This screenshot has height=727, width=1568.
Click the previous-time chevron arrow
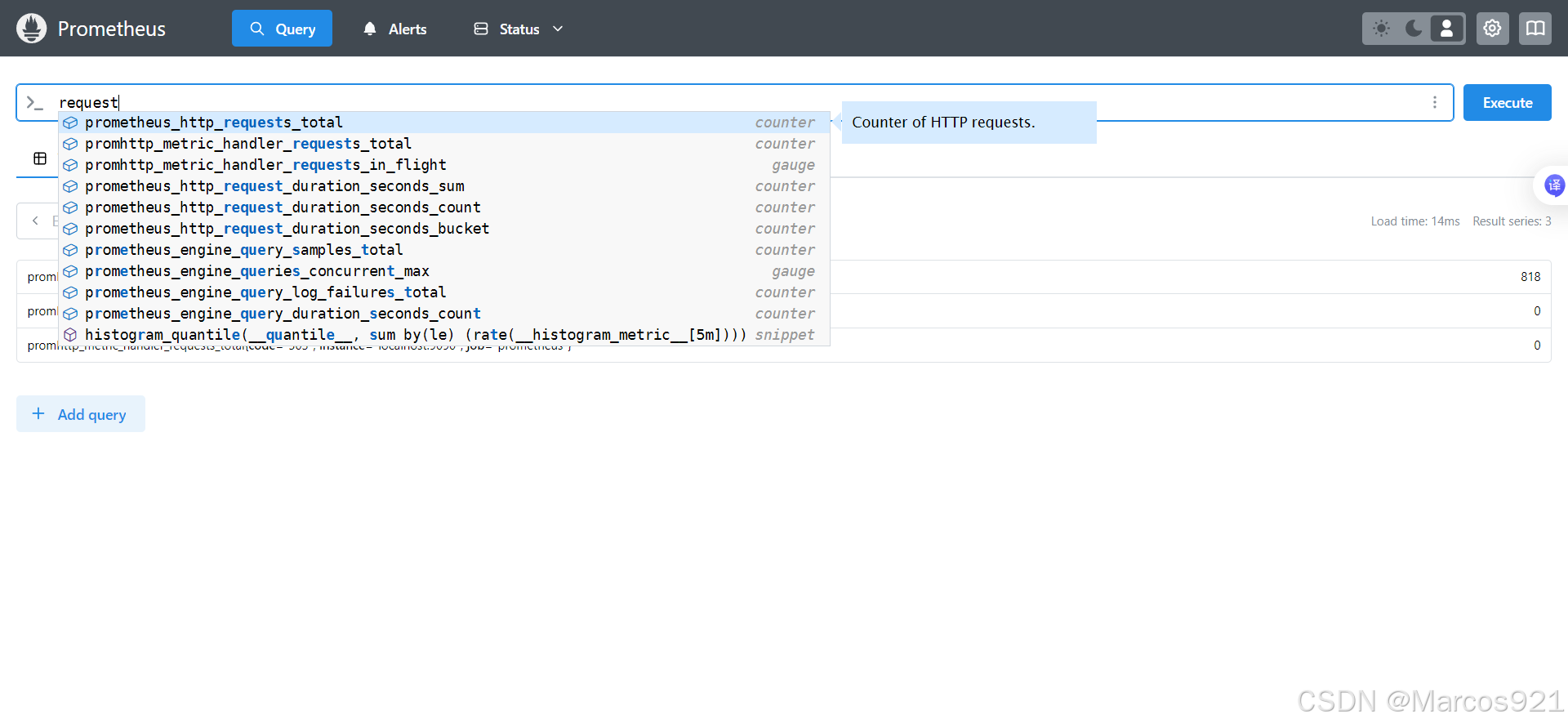pos(35,221)
